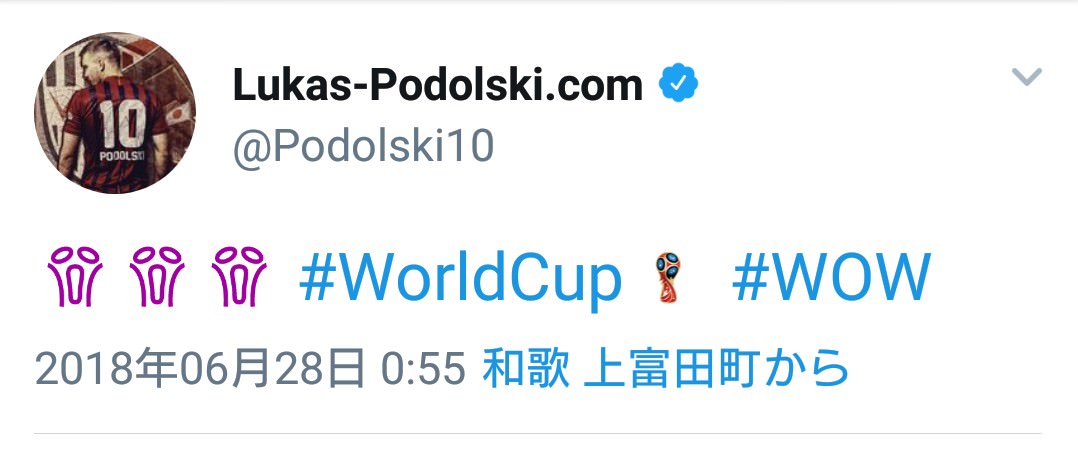
Task: Click the 2018年06月28日 date text
Action: point(200,368)
